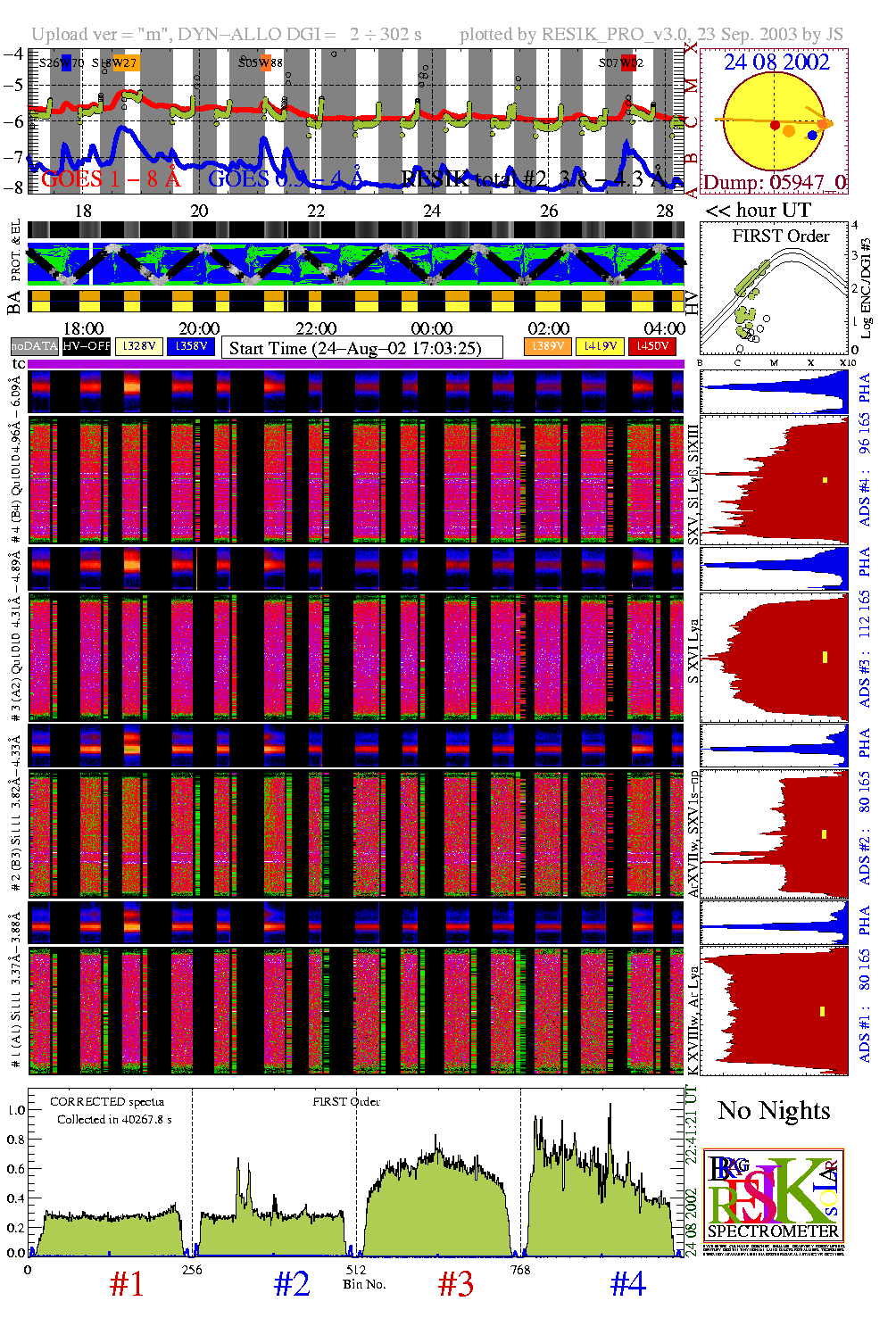Viewport: 896px width, 1318px height.
Task: Click the red dot on solar disk
Action: 775,125
